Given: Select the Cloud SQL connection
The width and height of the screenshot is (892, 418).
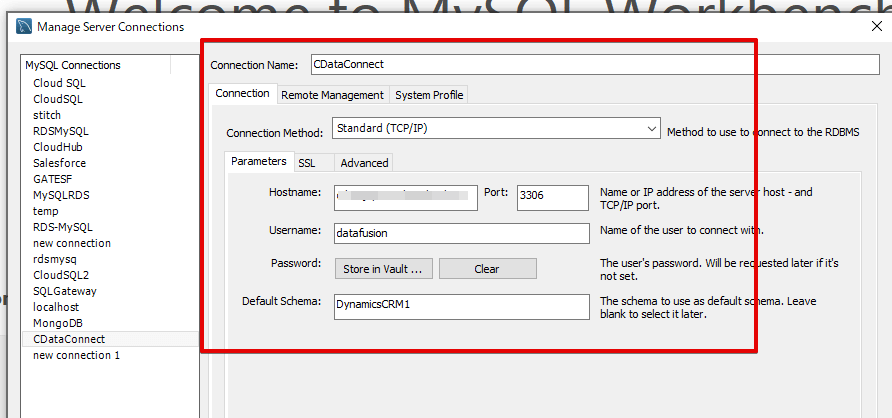Looking at the screenshot, I should 59,83.
